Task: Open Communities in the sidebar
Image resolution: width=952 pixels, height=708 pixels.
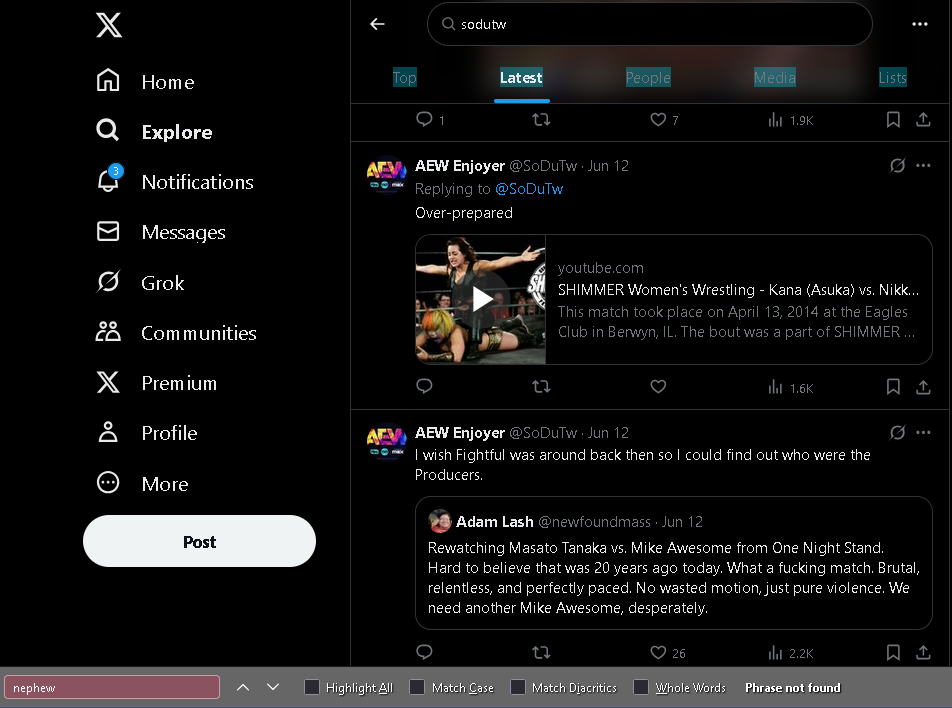Action: pyautogui.click(x=176, y=333)
